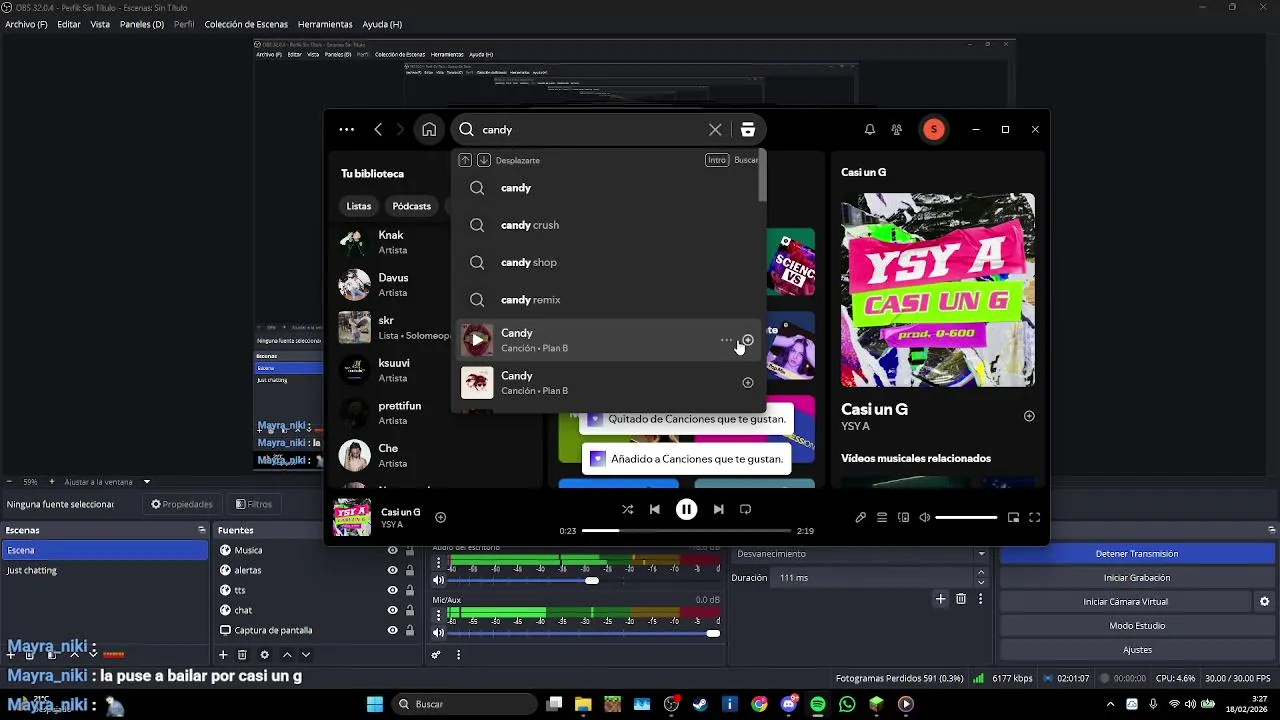Click Iniciar Grabación

point(1137,578)
